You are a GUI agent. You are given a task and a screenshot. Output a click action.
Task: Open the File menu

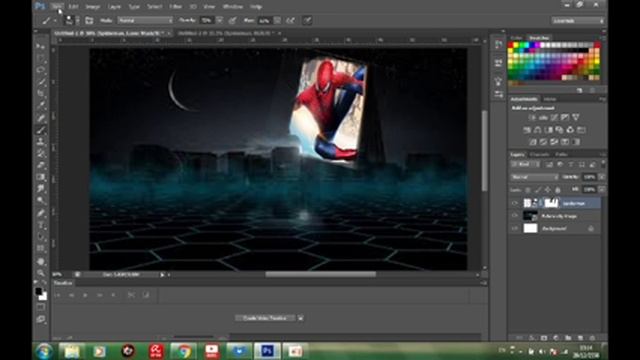[x=57, y=7]
